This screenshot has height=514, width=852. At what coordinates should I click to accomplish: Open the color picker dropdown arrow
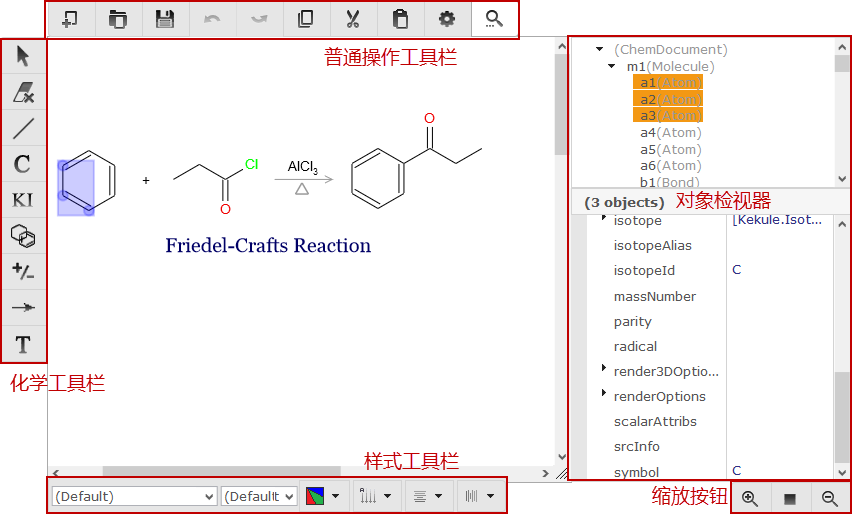(x=336, y=496)
